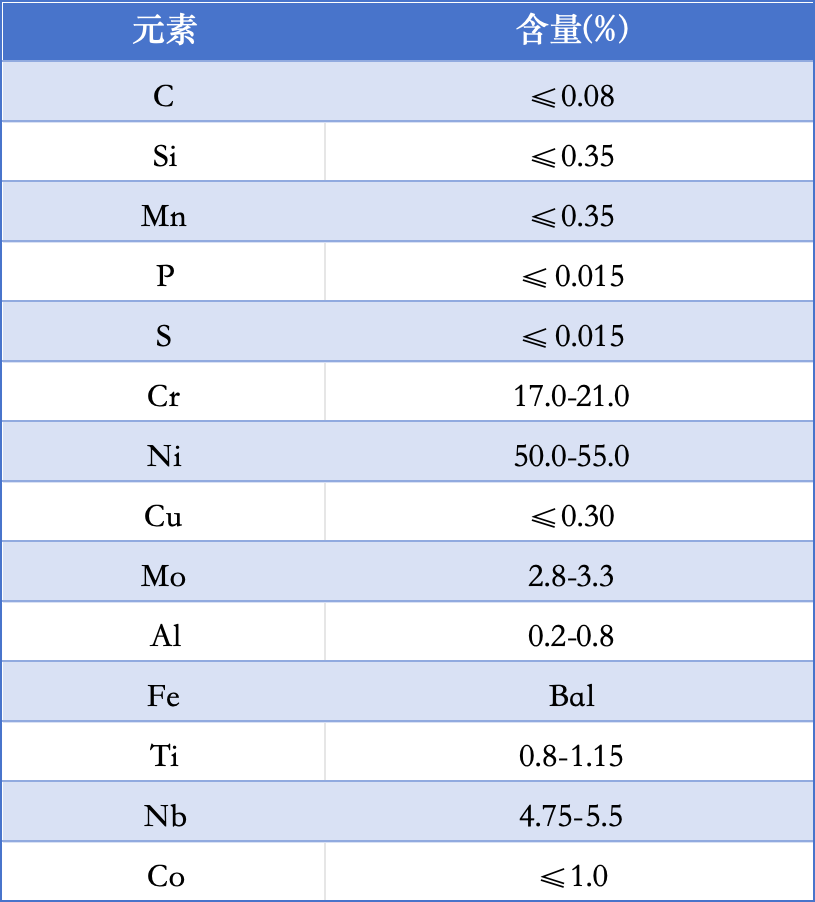Image resolution: width=815 pixels, height=902 pixels.
Task: Click the Mn element cell
Action: [x=164, y=216]
